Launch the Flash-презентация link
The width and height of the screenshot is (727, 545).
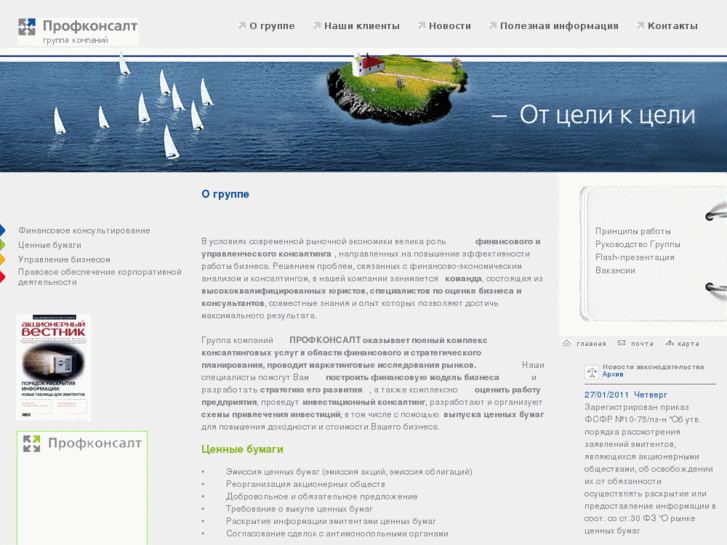click(x=634, y=257)
